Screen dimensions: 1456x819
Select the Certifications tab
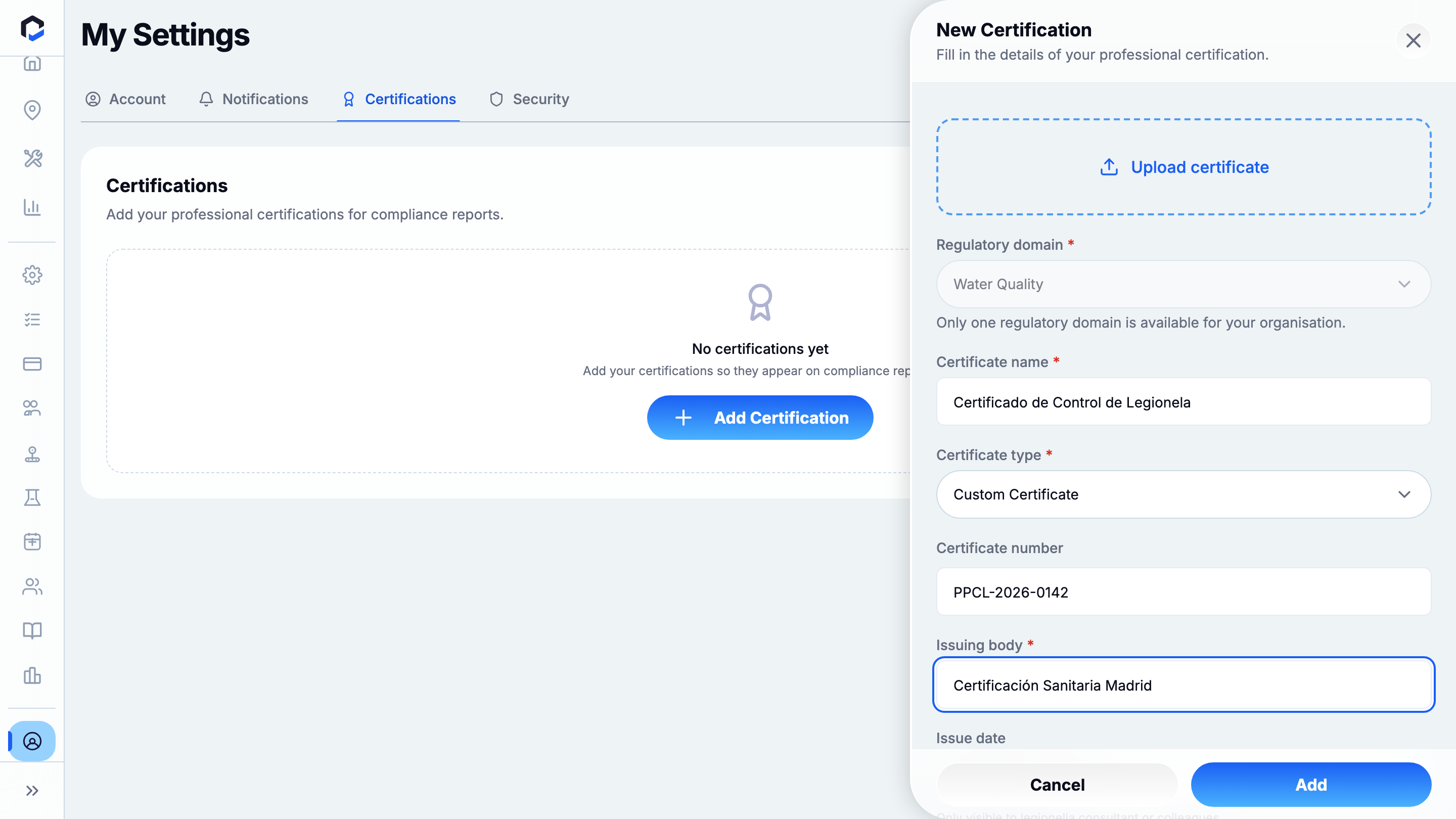399,99
